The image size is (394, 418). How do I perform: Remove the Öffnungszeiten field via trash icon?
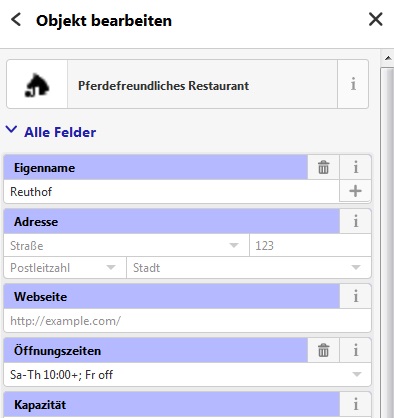pyautogui.click(x=323, y=350)
